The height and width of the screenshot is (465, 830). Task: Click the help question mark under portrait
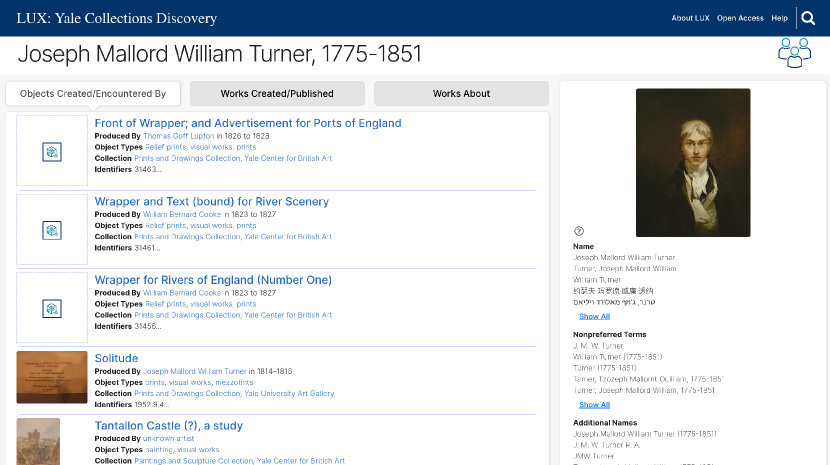click(579, 231)
